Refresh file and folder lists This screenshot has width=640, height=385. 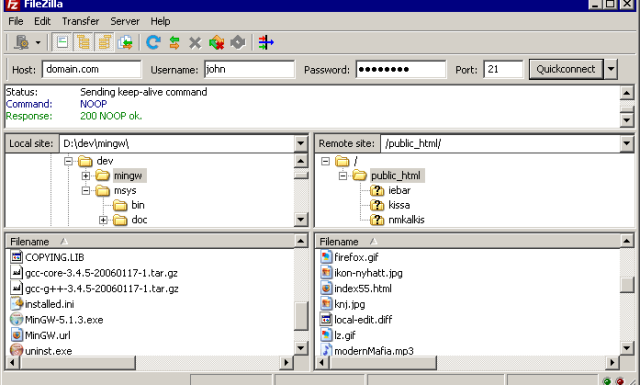point(153,42)
